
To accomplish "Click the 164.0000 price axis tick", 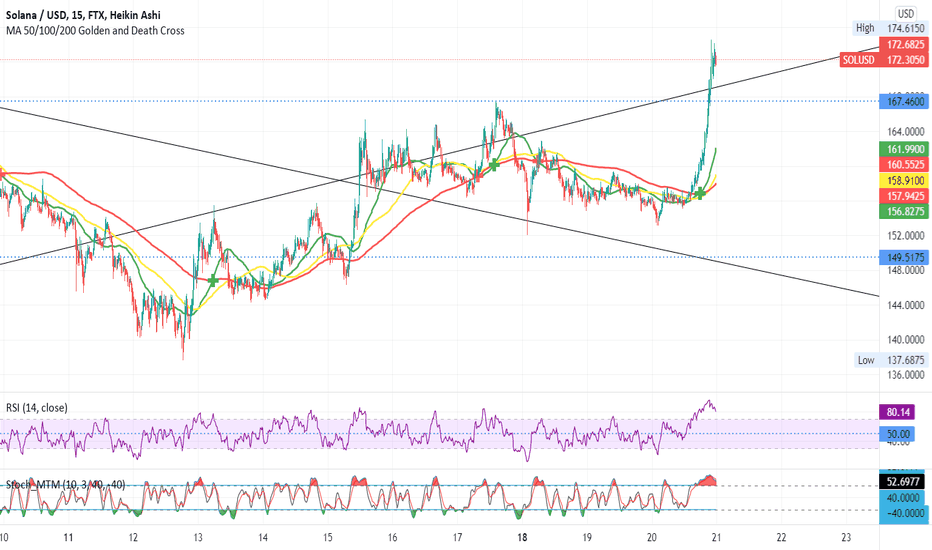I will (905, 131).
